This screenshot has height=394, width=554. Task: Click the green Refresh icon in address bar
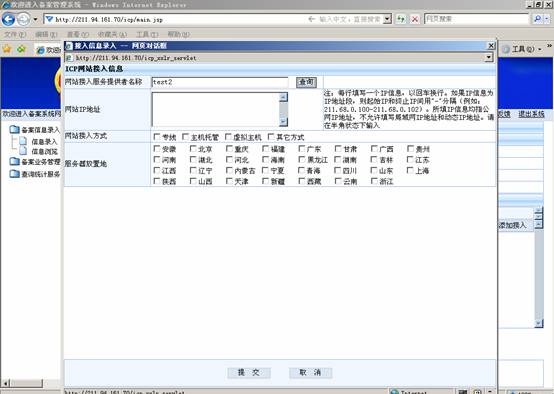[401, 19]
